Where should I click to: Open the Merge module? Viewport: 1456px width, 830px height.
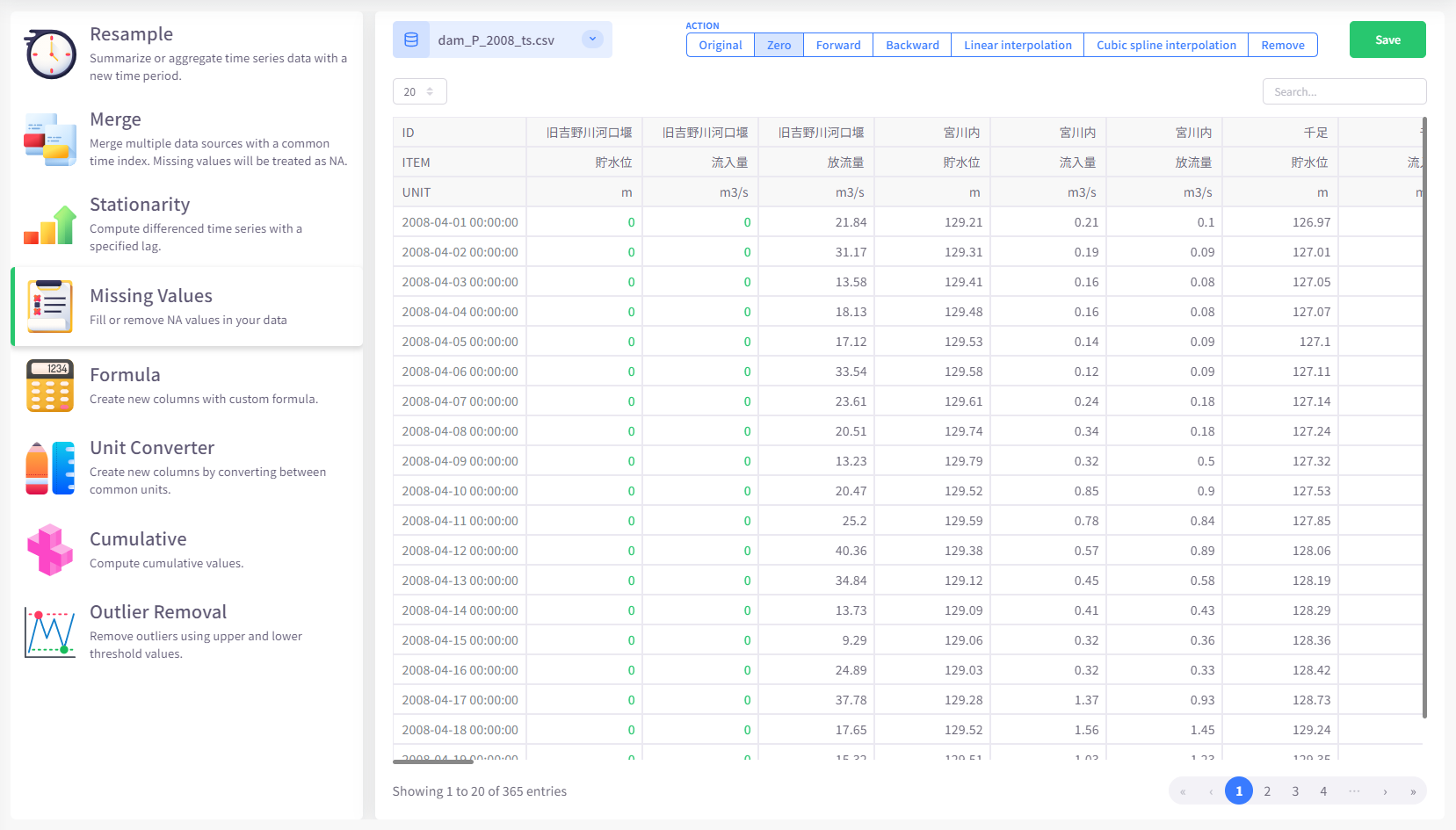click(186, 140)
